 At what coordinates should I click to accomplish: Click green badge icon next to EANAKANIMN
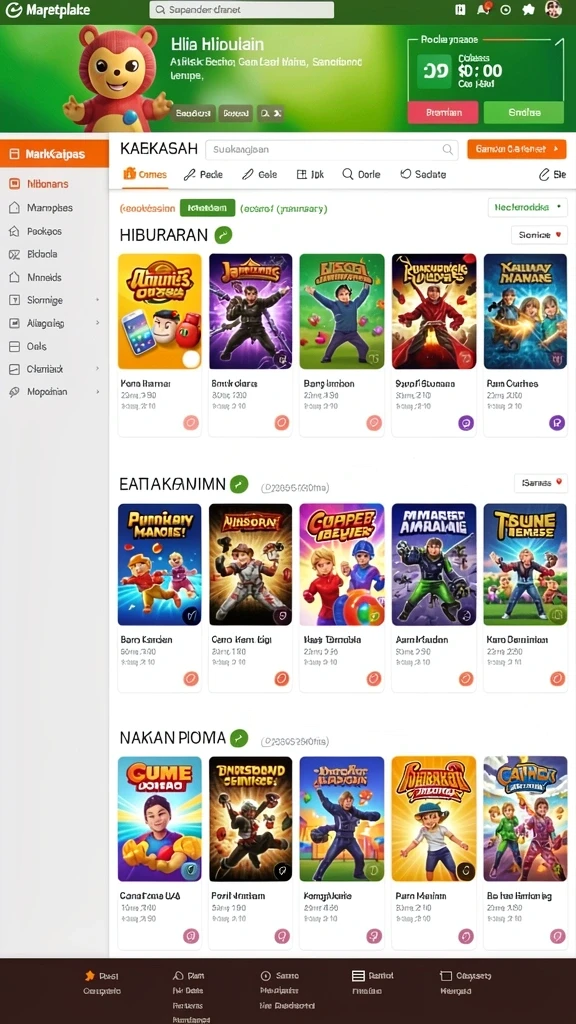click(x=239, y=484)
